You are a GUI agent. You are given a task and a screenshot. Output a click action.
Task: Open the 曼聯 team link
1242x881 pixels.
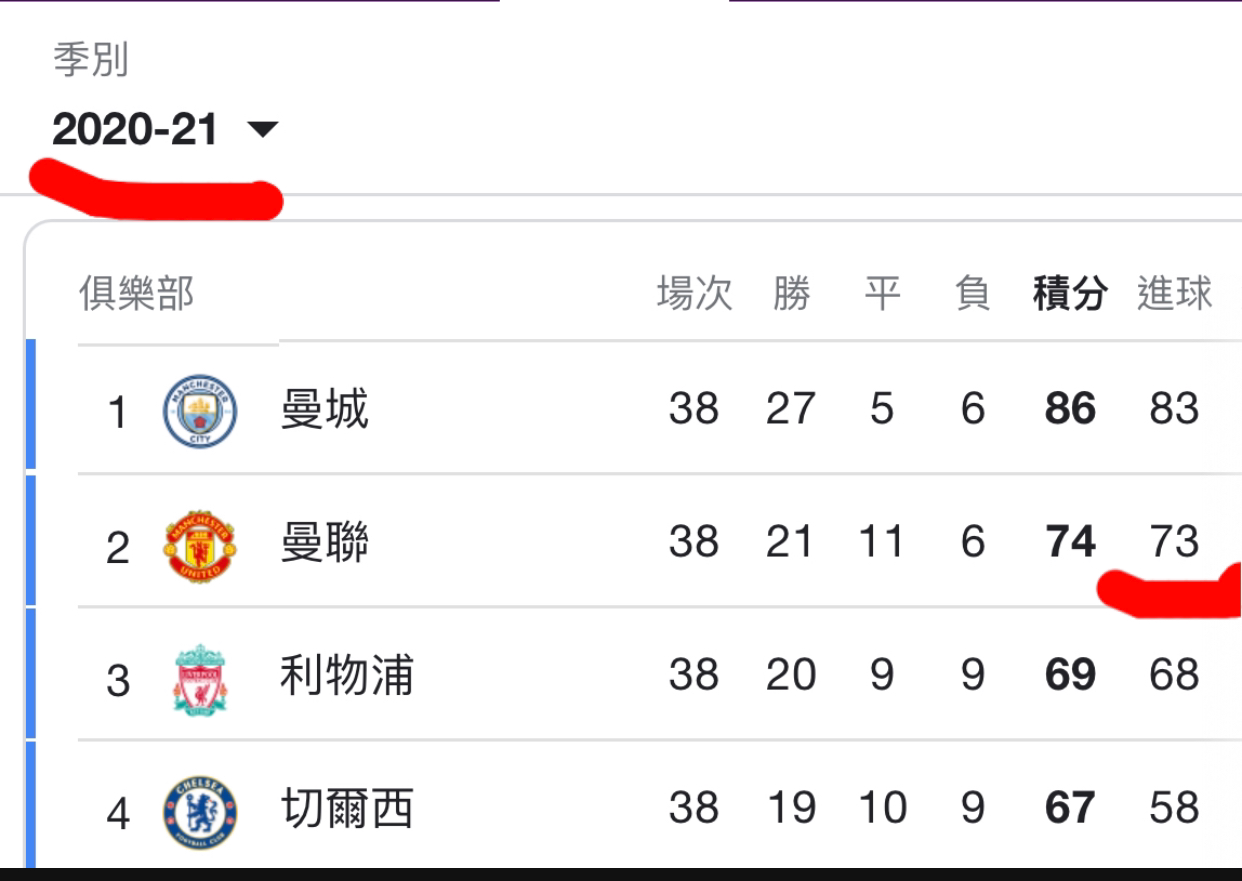[x=324, y=543]
